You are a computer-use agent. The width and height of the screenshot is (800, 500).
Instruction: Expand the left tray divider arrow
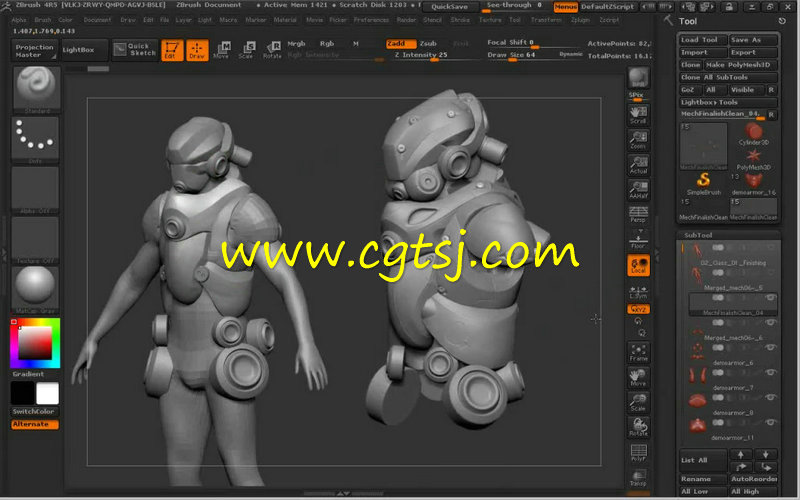pos(4,252)
